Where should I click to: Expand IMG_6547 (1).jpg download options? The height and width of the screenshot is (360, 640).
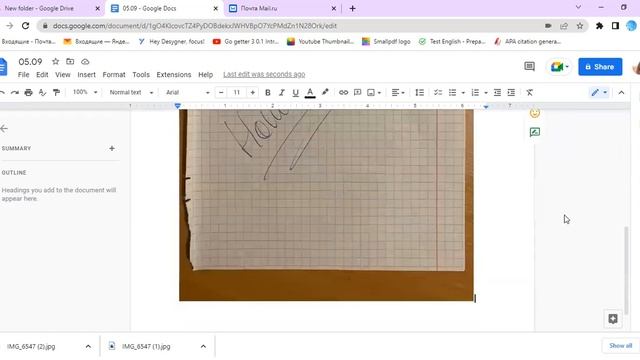coord(203,347)
